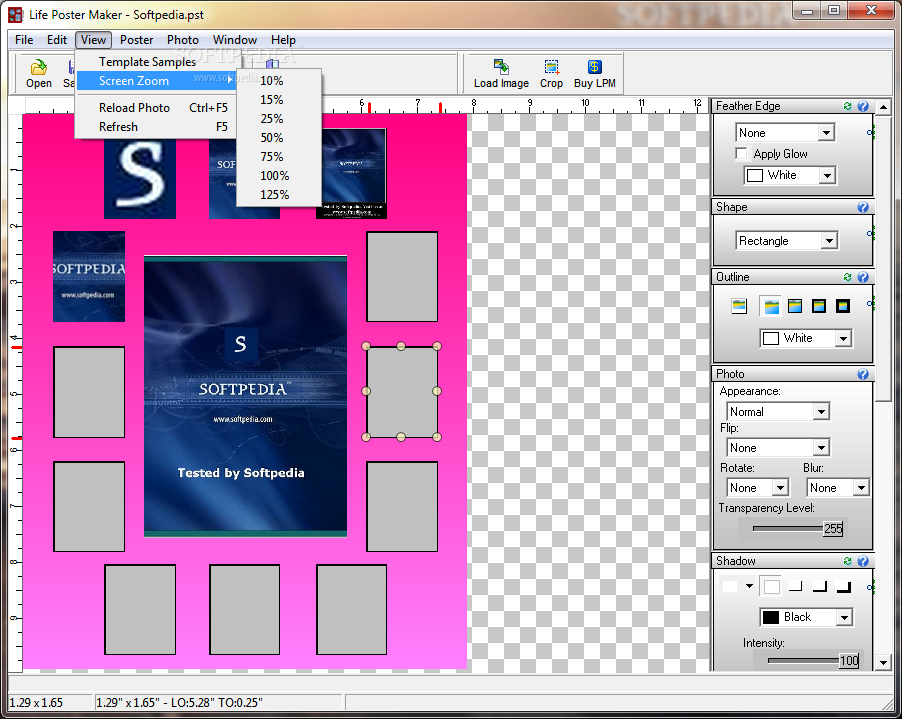This screenshot has height=719, width=902.
Task: Adjust the shadow Intensity slider handle
Action: coord(849,660)
